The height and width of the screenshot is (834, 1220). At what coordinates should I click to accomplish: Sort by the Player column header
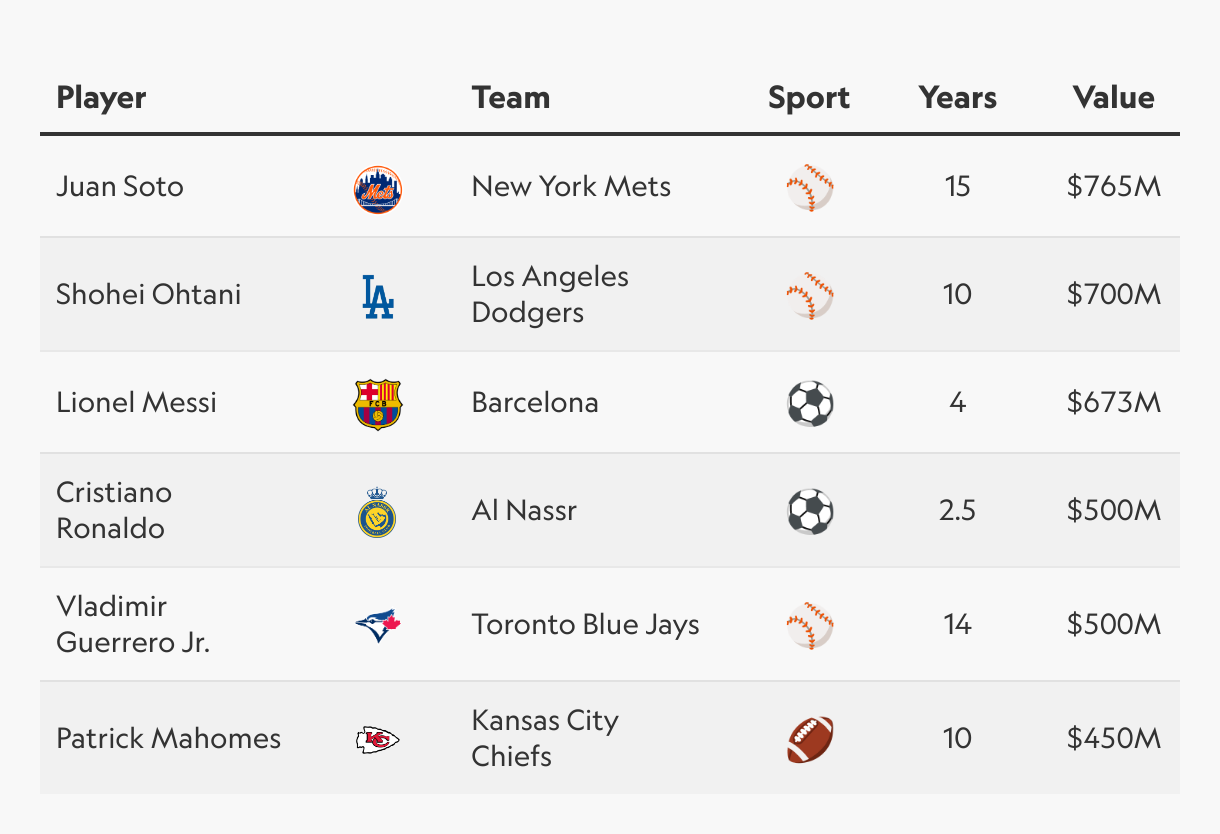click(x=101, y=98)
